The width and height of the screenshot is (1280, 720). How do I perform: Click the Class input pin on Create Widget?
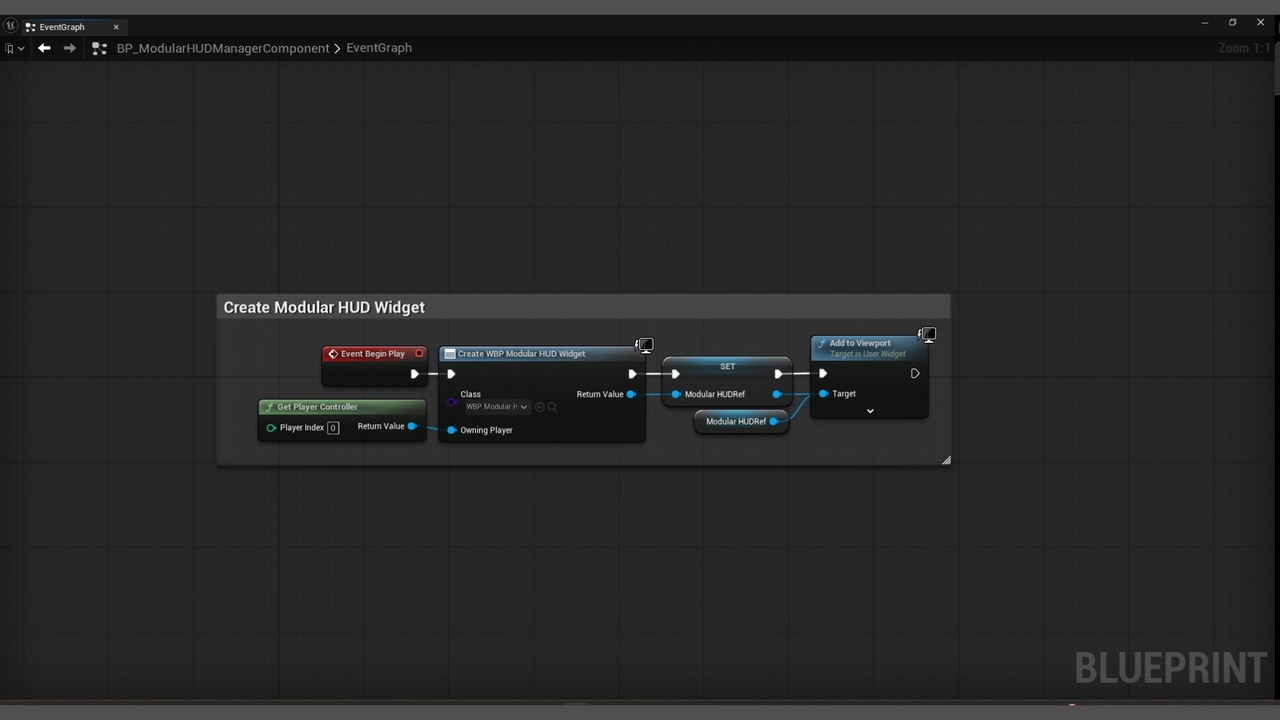[x=452, y=401]
